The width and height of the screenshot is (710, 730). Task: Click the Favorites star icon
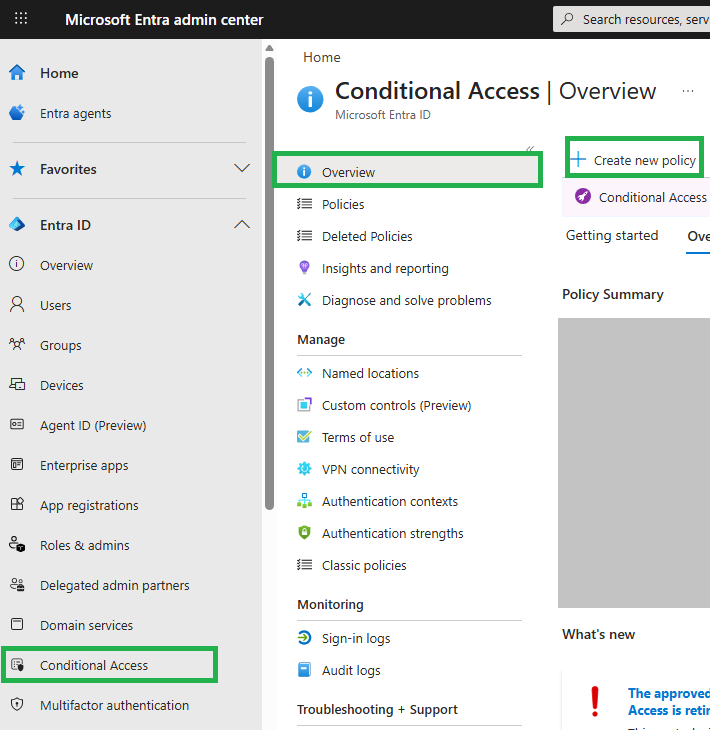pyautogui.click(x=17, y=169)
